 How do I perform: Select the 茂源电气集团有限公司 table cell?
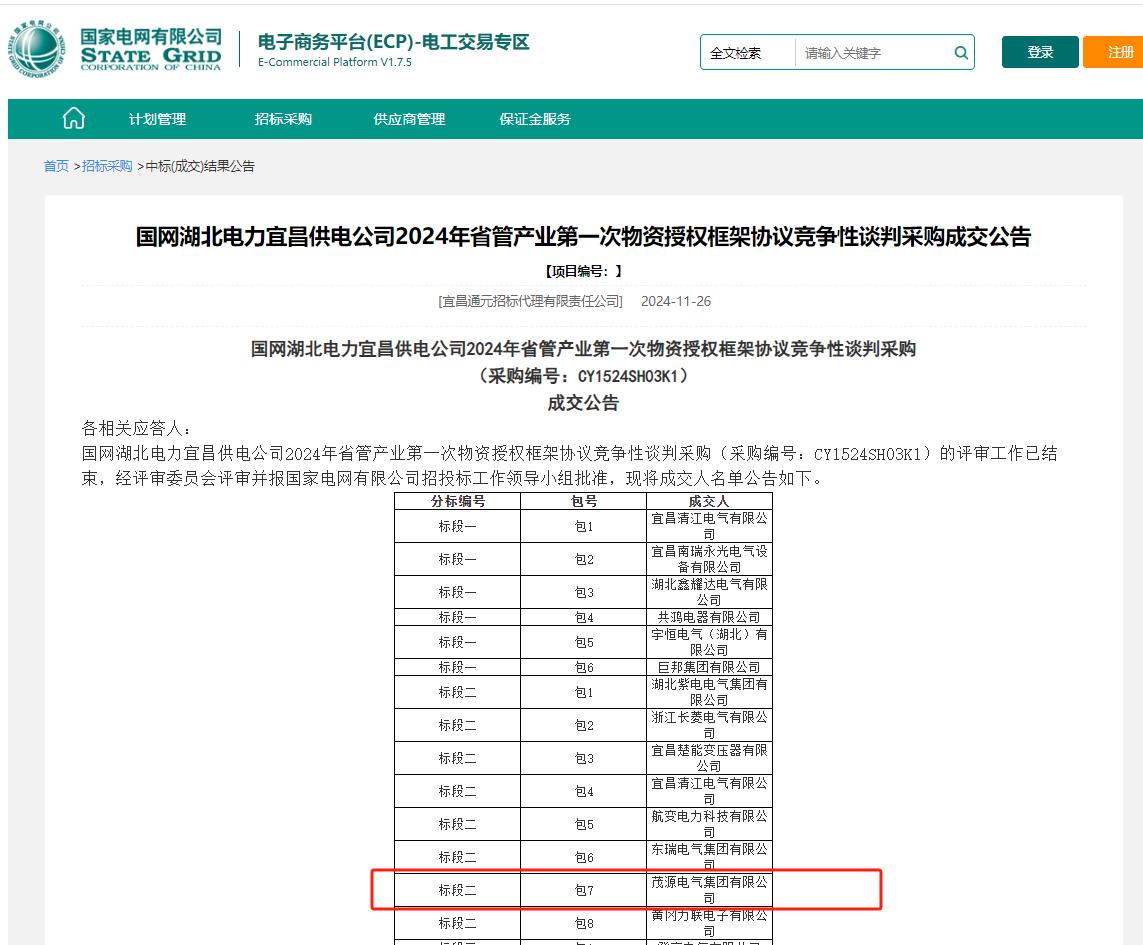709,890
